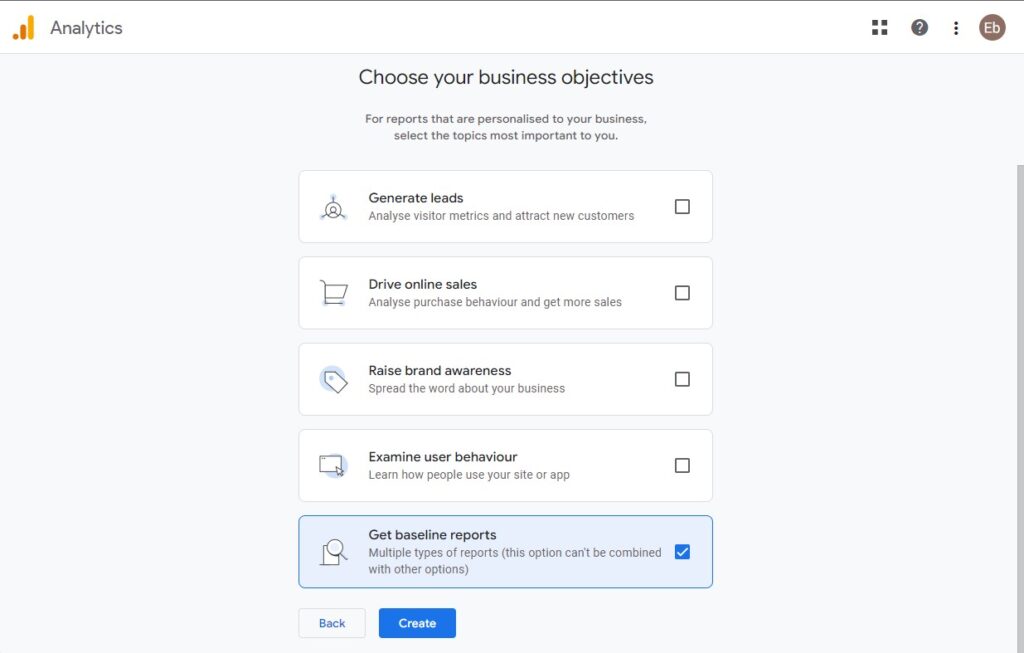Click the Back button

click(331, 622)
